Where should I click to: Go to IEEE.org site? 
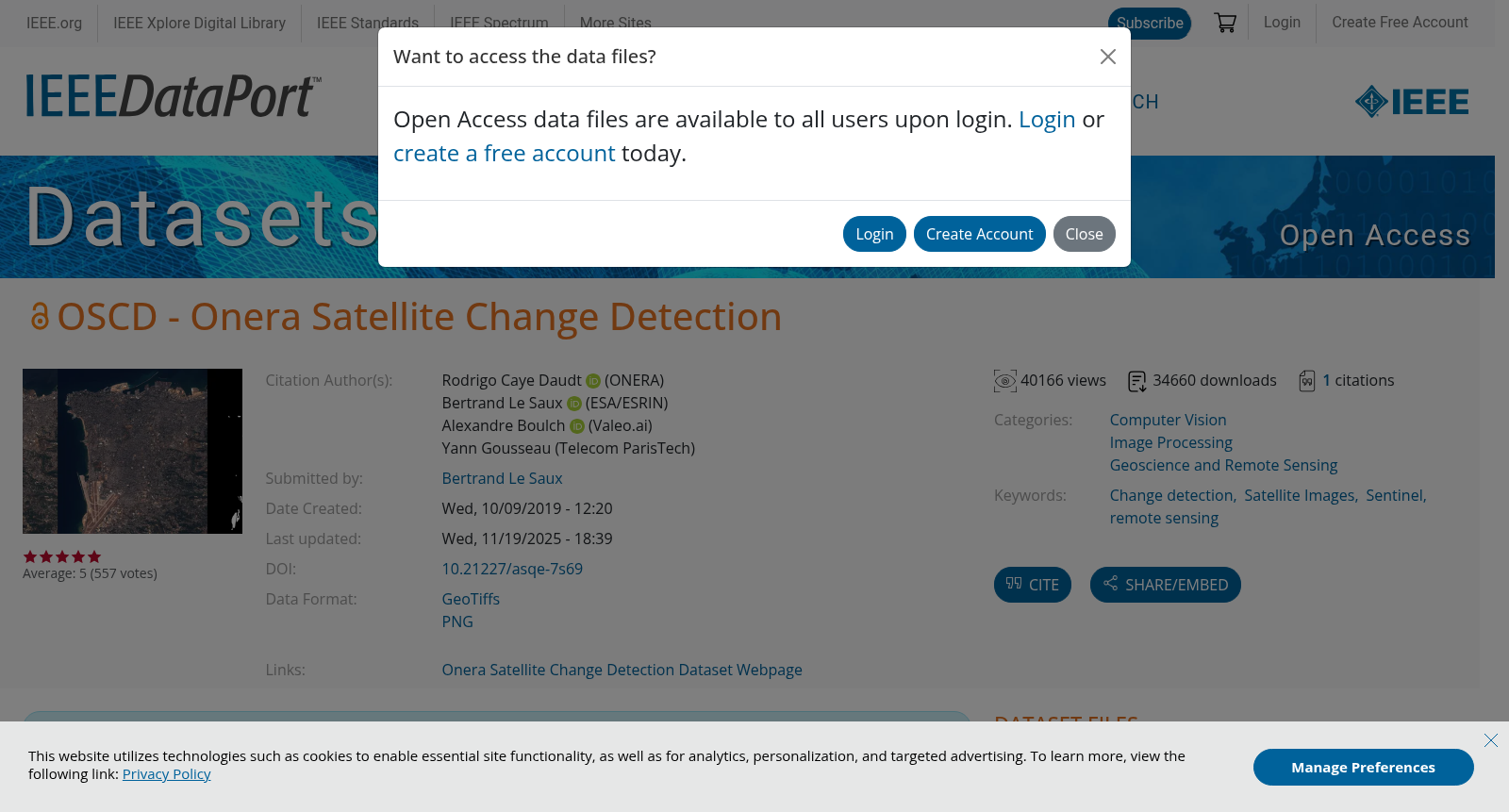coord(54,23)
